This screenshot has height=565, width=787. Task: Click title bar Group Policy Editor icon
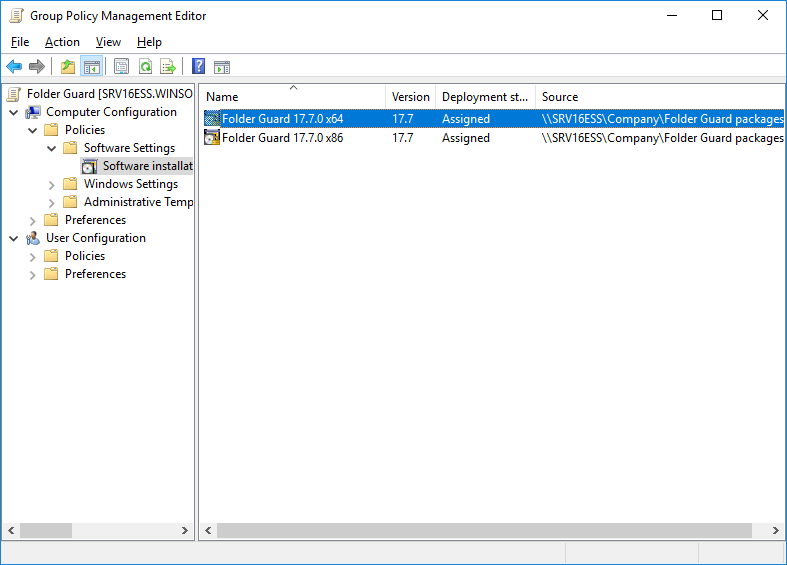click(16, 16)
